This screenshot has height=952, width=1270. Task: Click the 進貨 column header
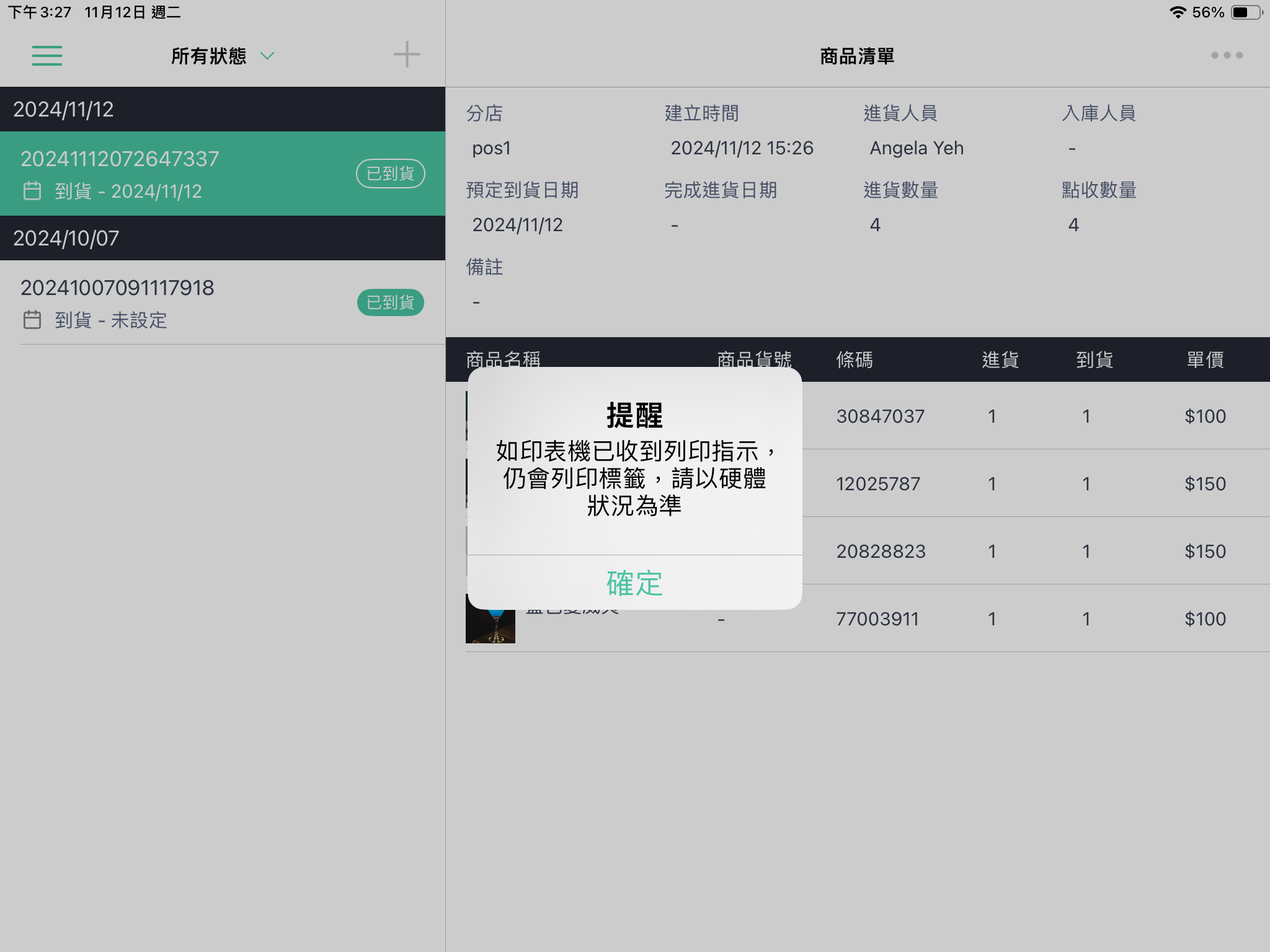click(1000, 359)
